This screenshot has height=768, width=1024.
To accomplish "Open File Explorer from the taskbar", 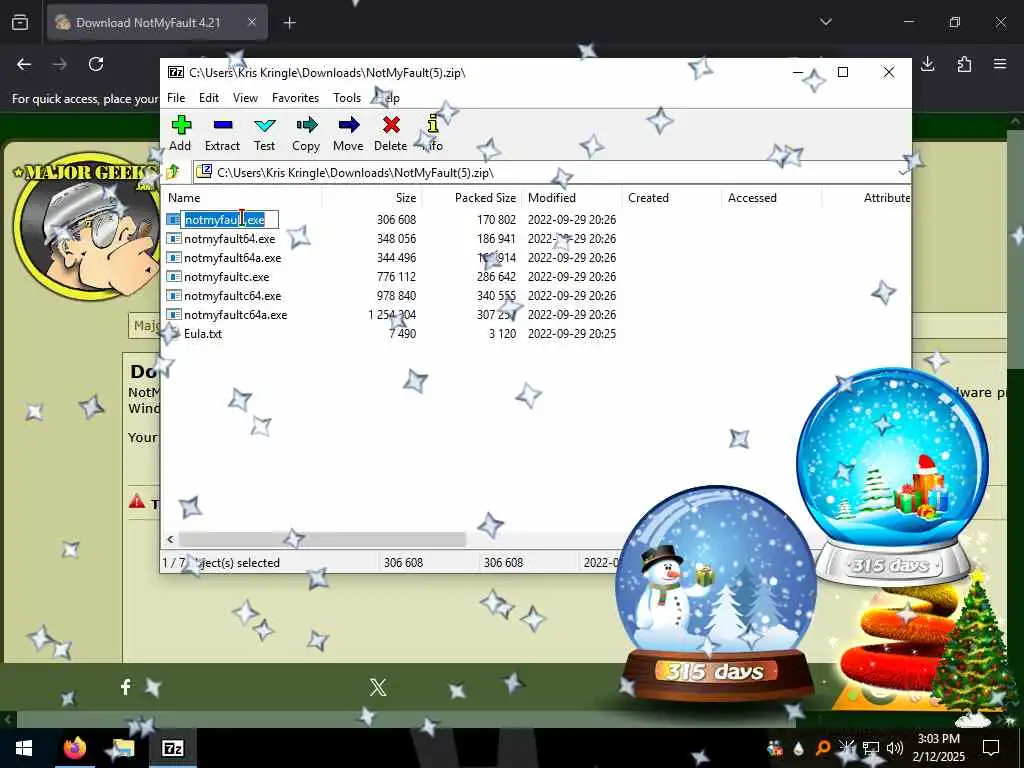I will (123, 748).
